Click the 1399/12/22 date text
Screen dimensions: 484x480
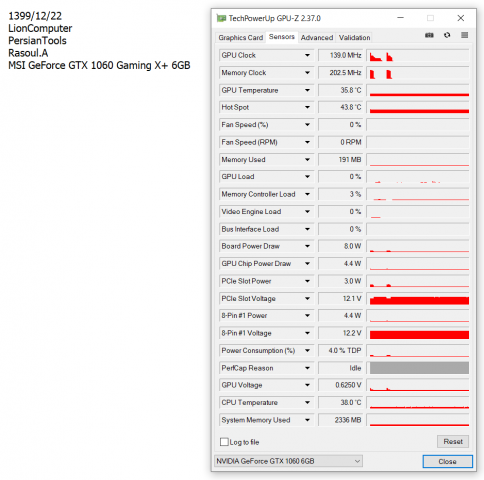[x=35, y=16]
